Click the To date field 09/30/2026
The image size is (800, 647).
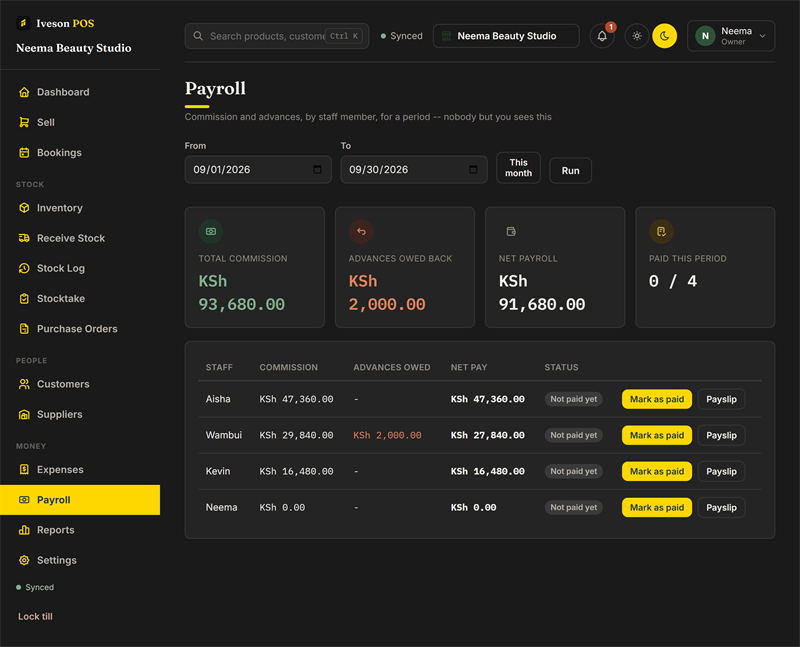tap(414, 169)
